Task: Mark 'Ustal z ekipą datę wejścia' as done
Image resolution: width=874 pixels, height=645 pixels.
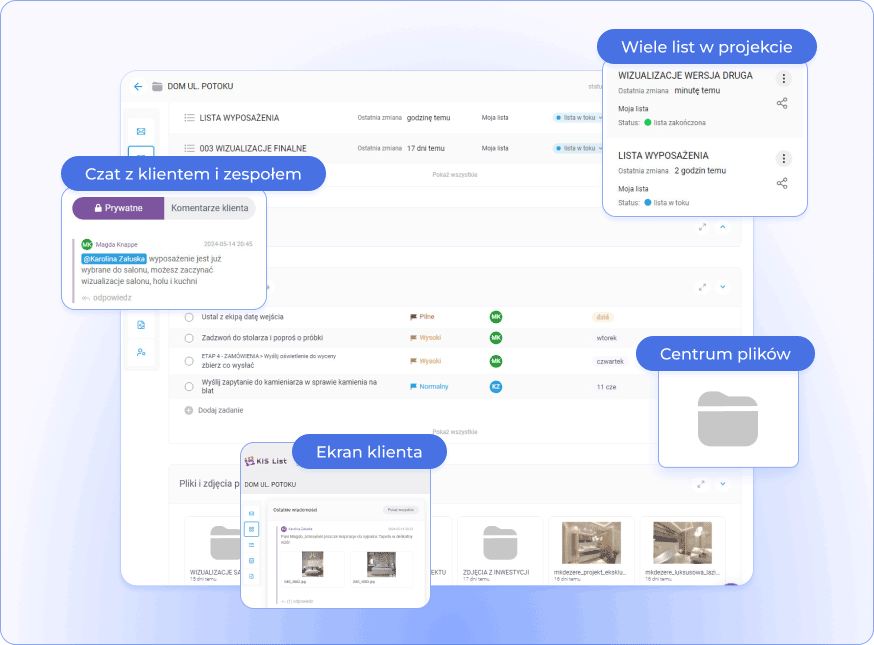Action: (x=189, y=317)
